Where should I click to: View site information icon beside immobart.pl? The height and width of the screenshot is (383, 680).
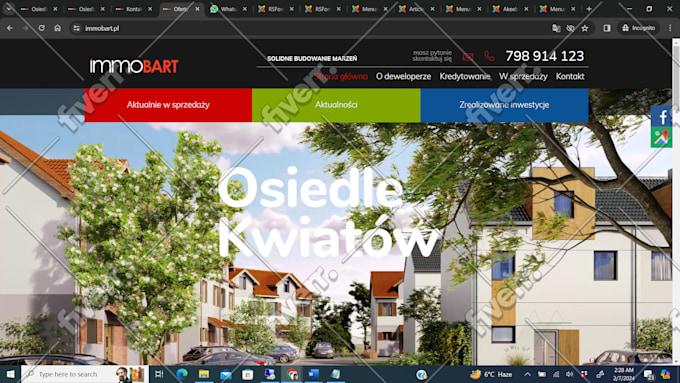[x=76, y=28]
